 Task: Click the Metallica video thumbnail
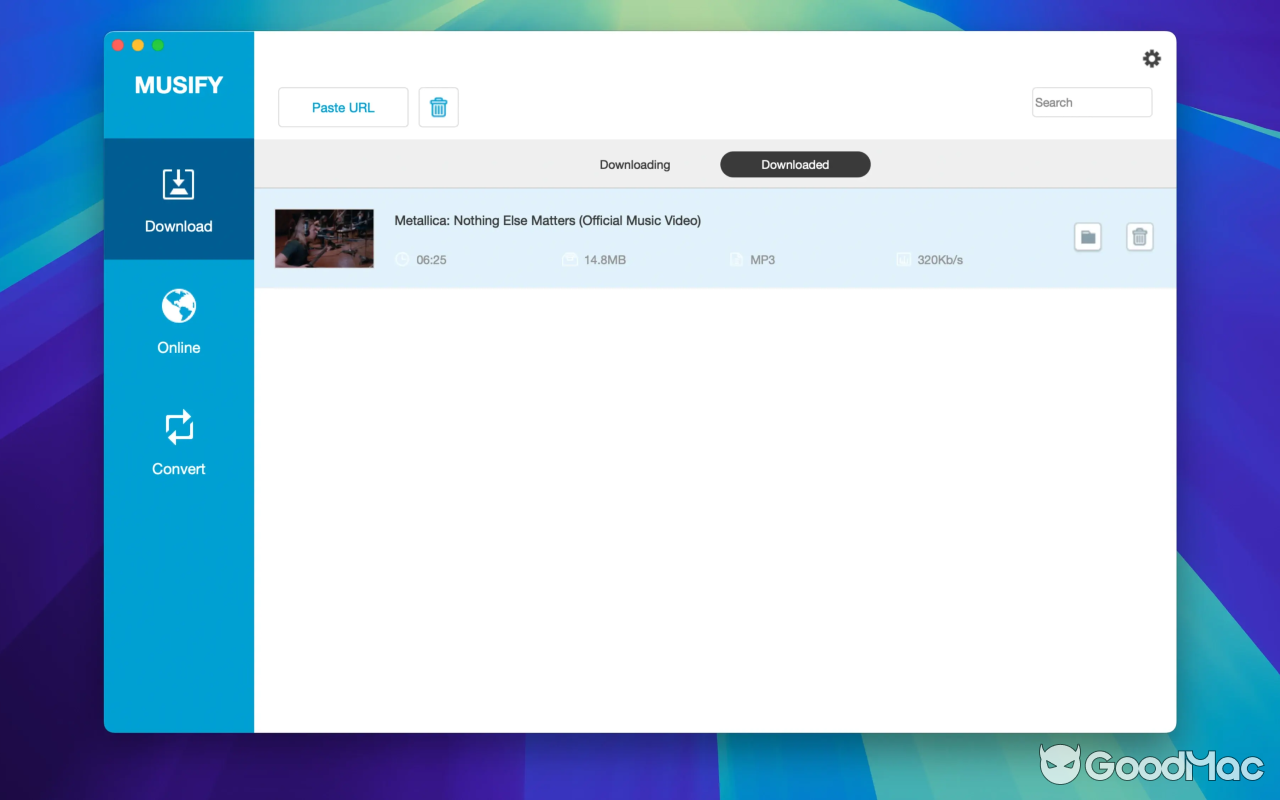pyautogui.click(x=324, y=238)
